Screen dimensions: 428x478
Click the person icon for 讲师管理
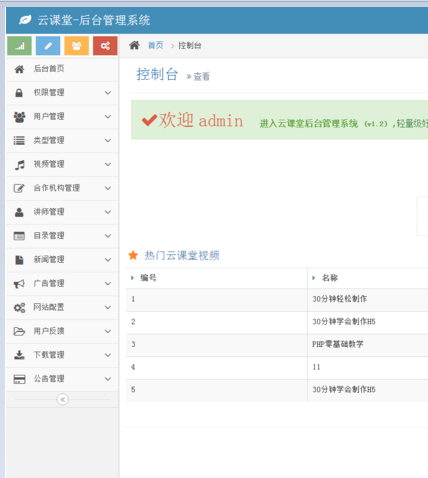click(19, 212)
